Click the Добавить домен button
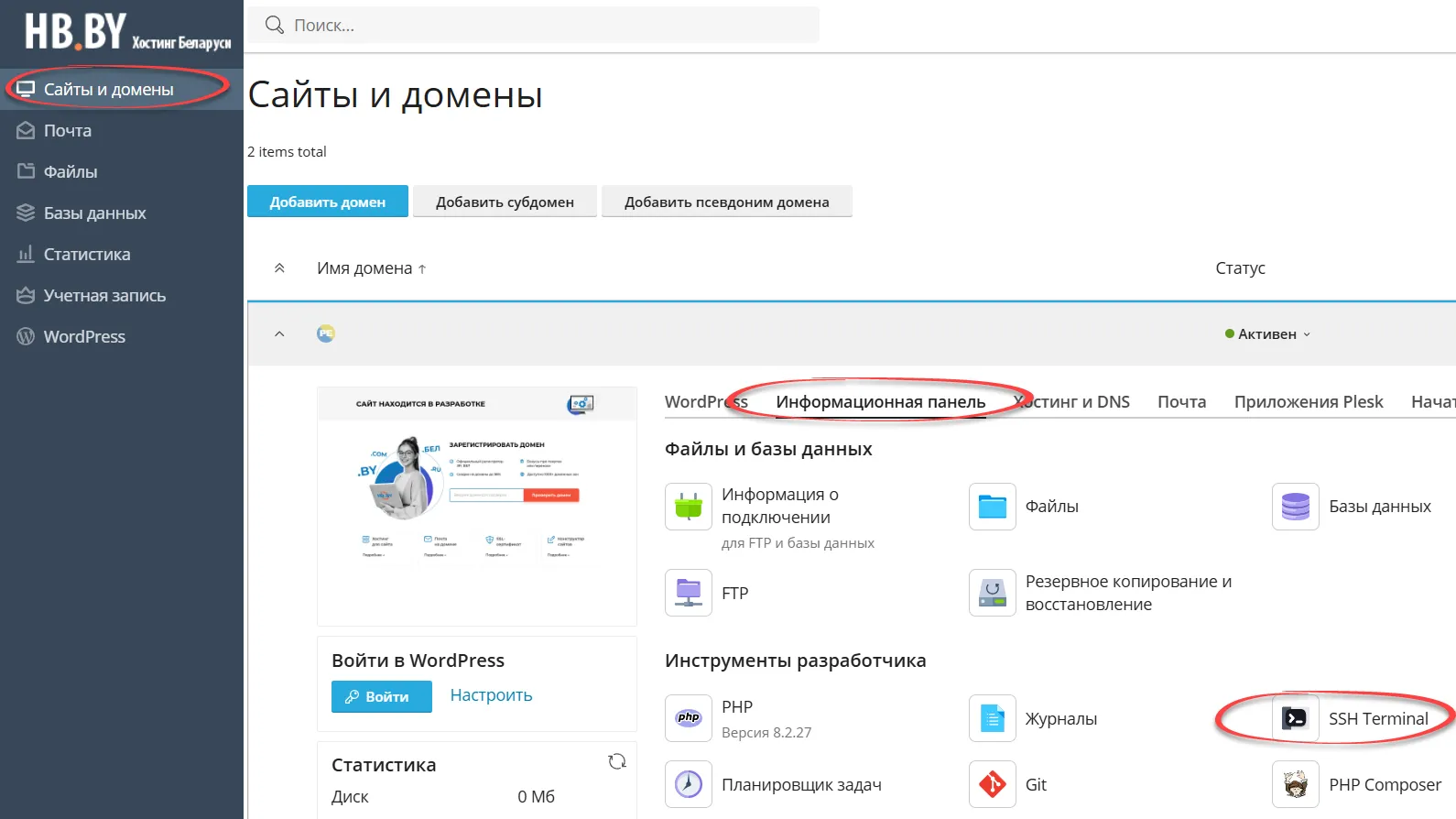The height and width of the screenshot is (819, 1456). point(327,202)
